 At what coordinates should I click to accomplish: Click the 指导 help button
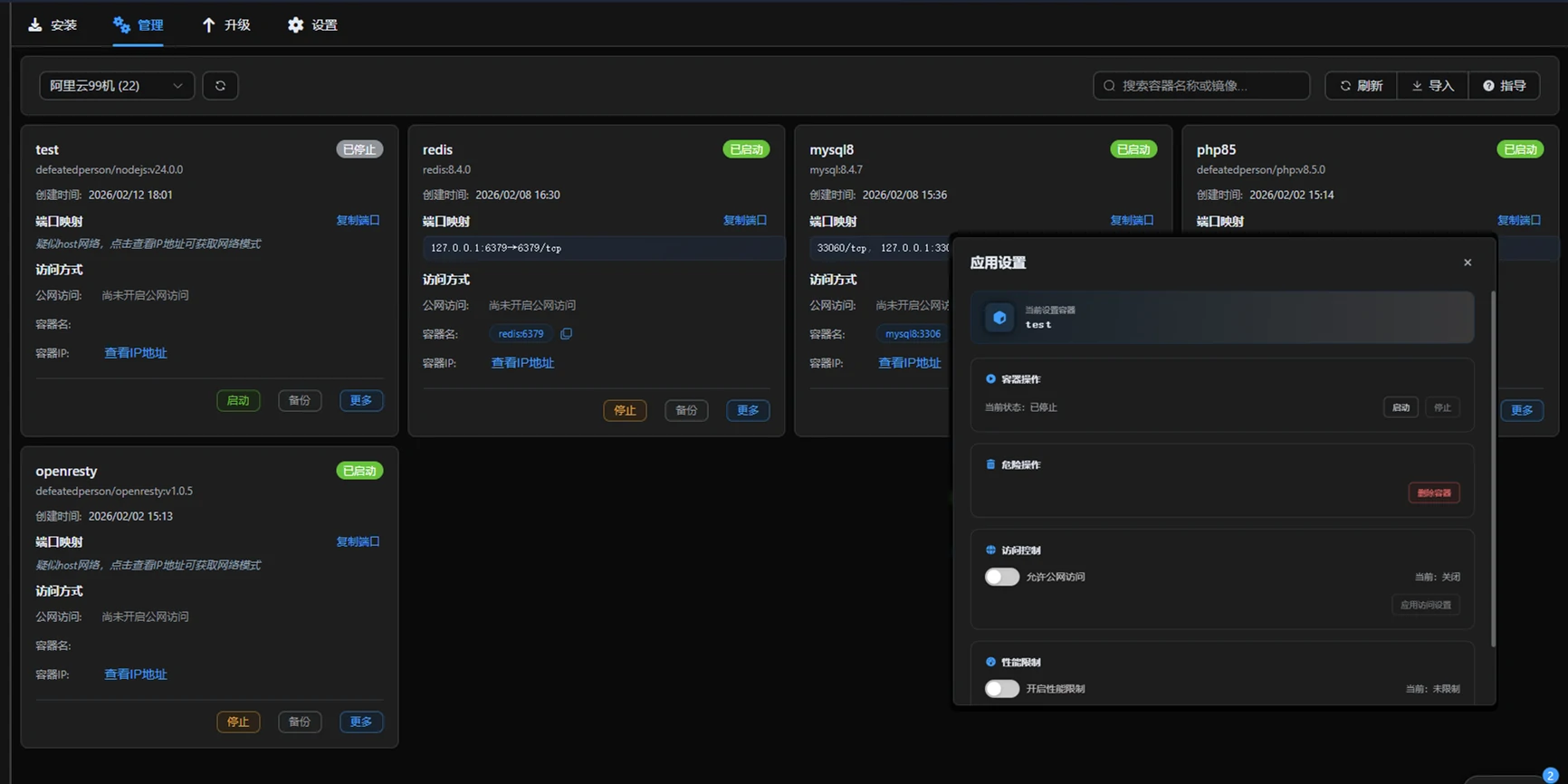[x=1504, y=85]
